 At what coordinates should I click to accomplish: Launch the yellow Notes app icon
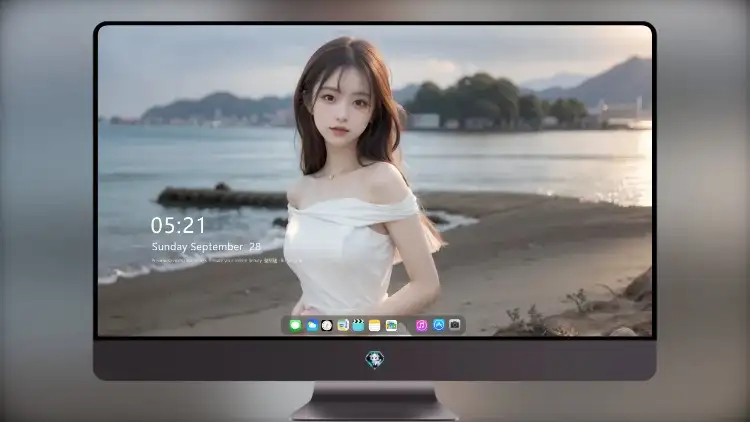(x=375, y=325)
